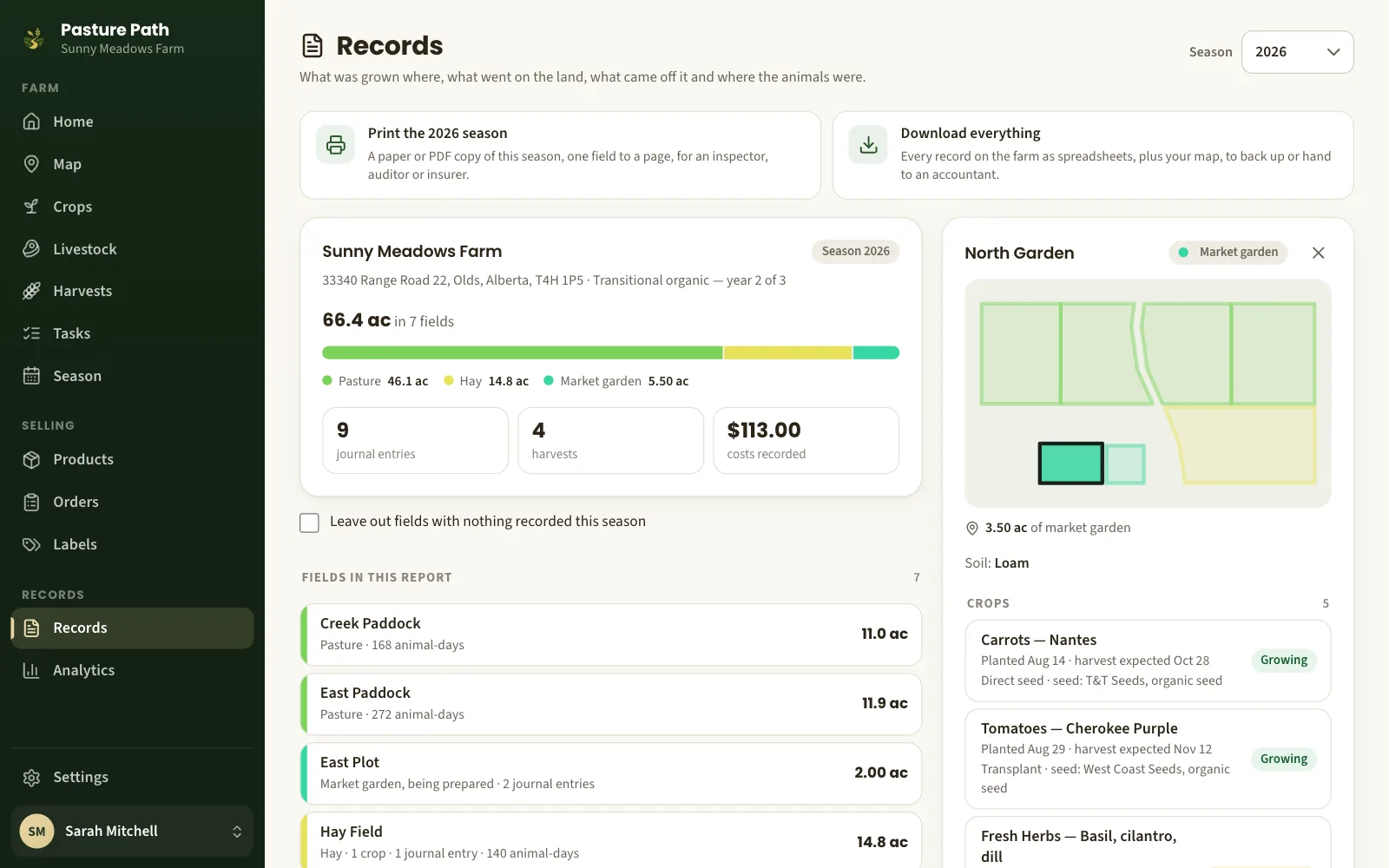Open Settings via the gear icon

point(31,777)
